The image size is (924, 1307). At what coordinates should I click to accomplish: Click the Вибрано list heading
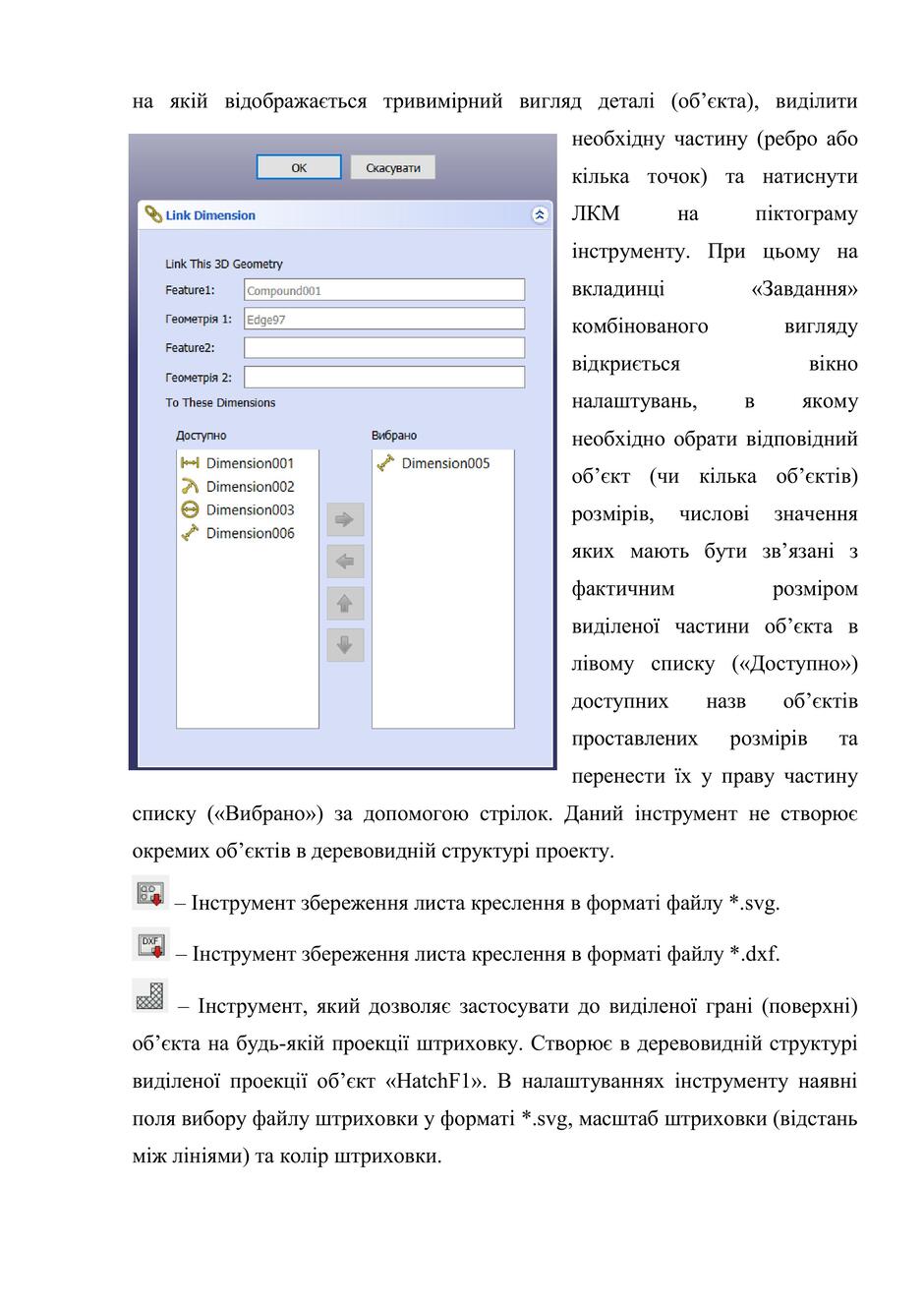(394, 436)
